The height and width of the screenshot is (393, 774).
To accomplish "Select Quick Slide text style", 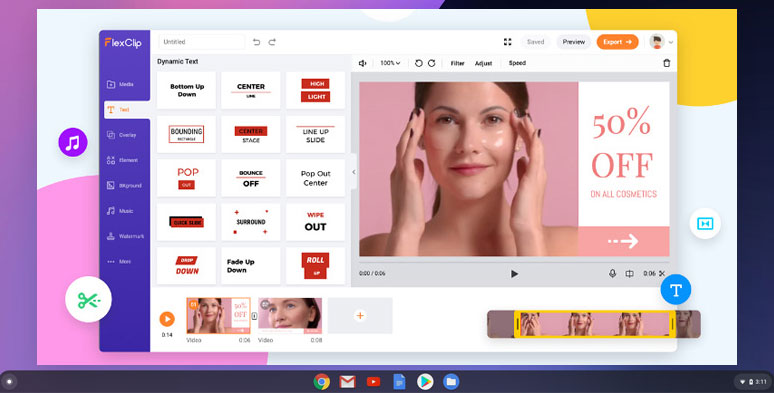I will pyautogui.click(x=187, y=222).
